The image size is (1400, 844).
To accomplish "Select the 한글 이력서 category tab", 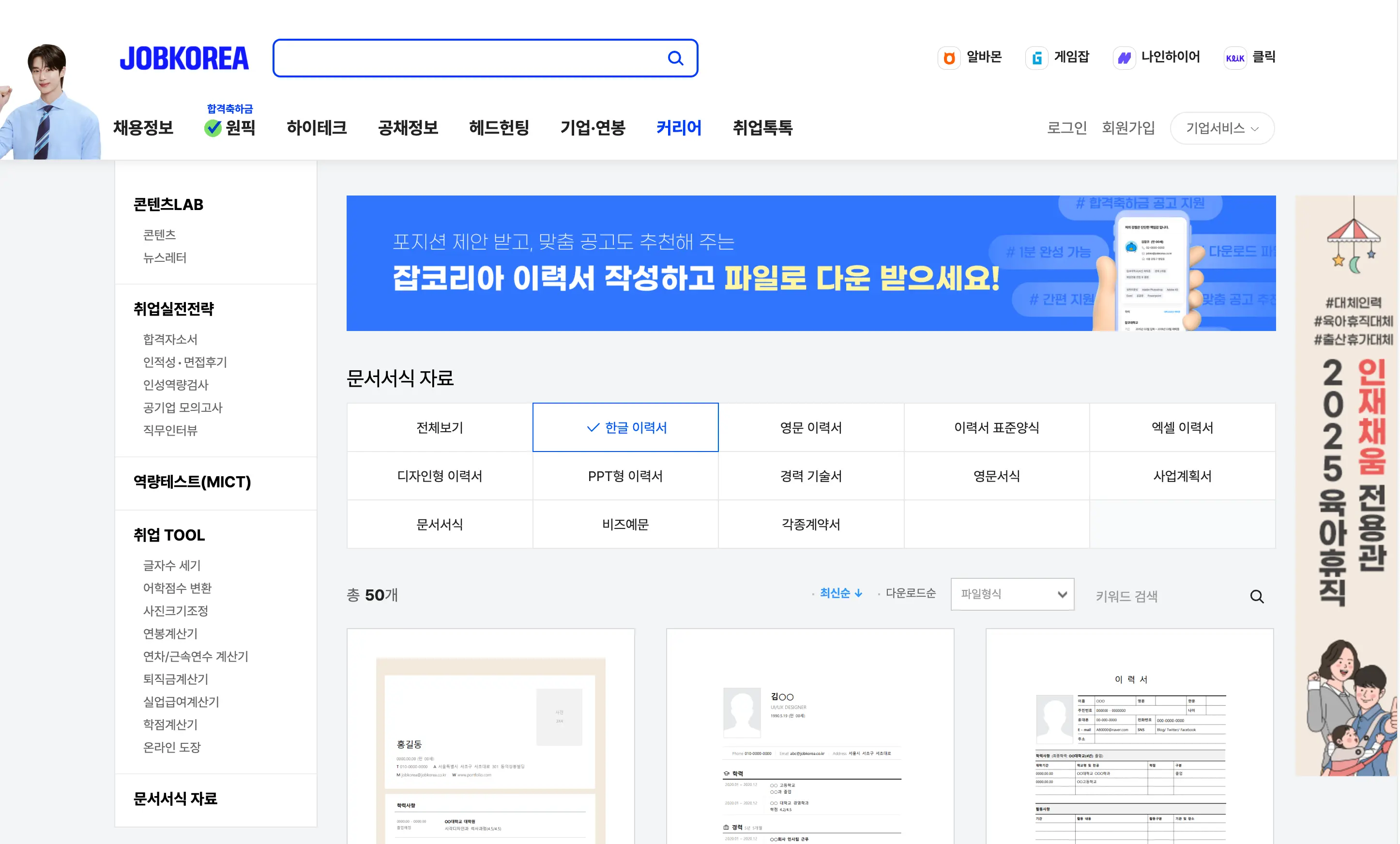I will tap(625, 428).
